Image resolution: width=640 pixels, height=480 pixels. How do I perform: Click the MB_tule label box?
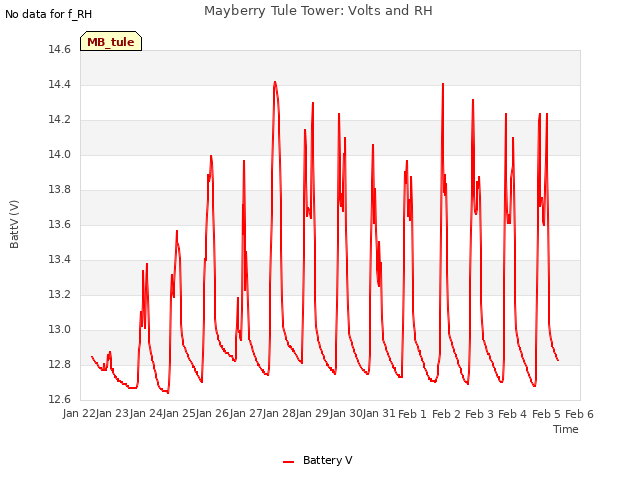(x=111, y=41)
